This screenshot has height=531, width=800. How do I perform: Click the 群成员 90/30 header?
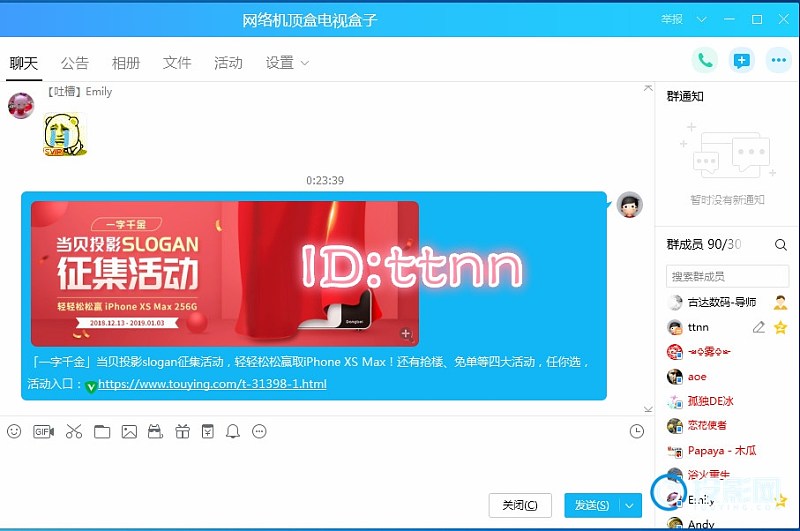tap(704, 245)
